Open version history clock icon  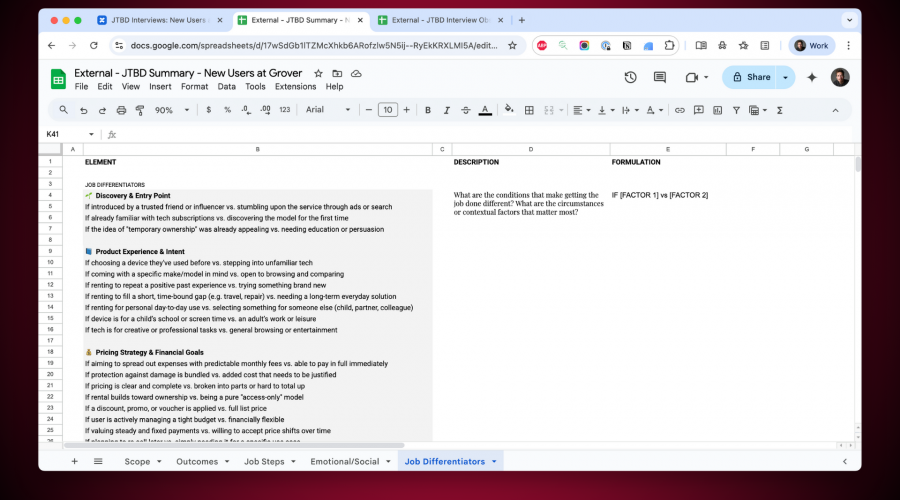(x=630, y=77)
